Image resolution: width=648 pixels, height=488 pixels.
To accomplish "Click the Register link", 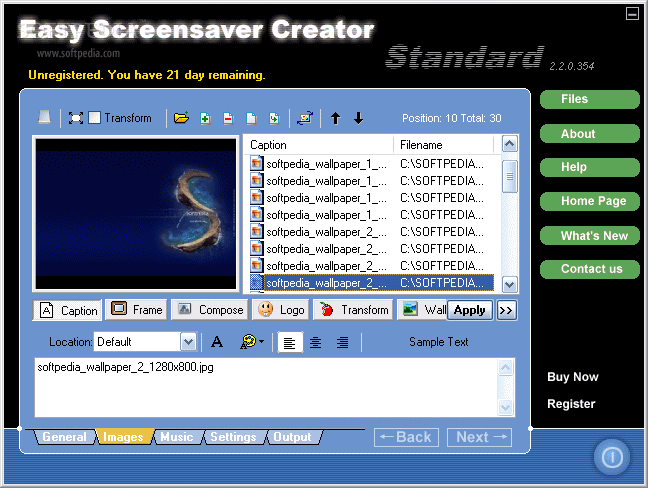I will tap(571, 404).
